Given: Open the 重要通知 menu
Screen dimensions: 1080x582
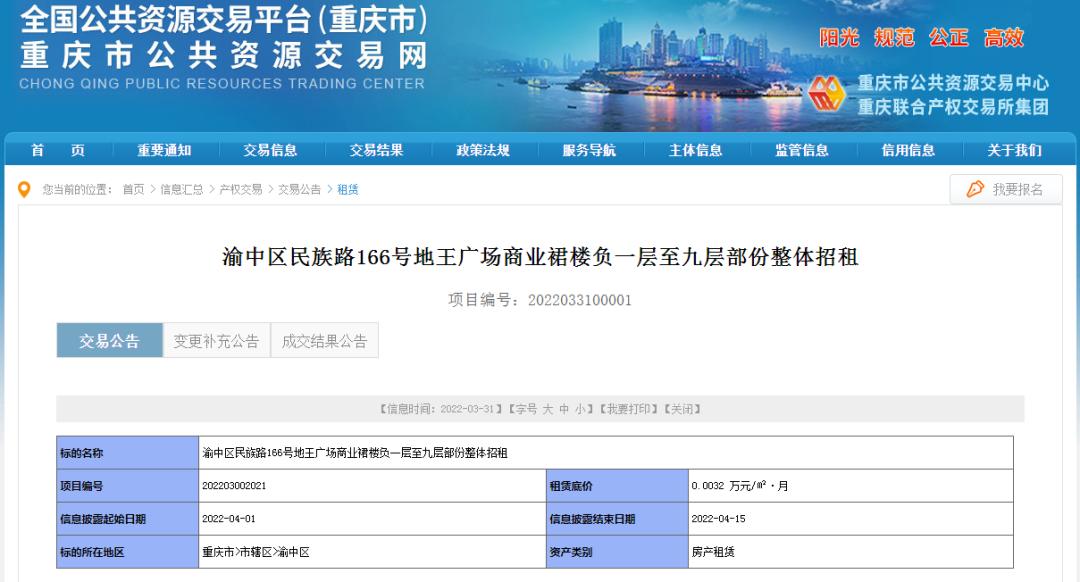Looking at the screenshot, I should point(164,150).
